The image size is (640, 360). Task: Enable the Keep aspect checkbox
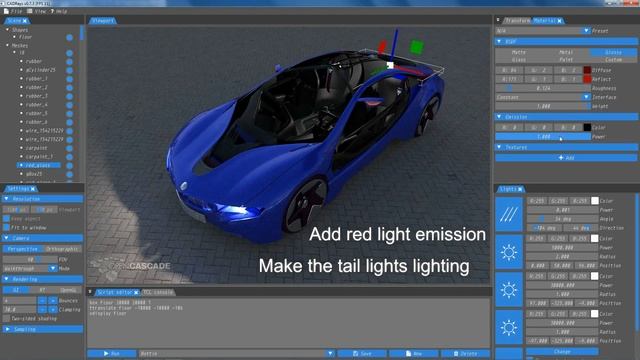[x=6, y=219]
